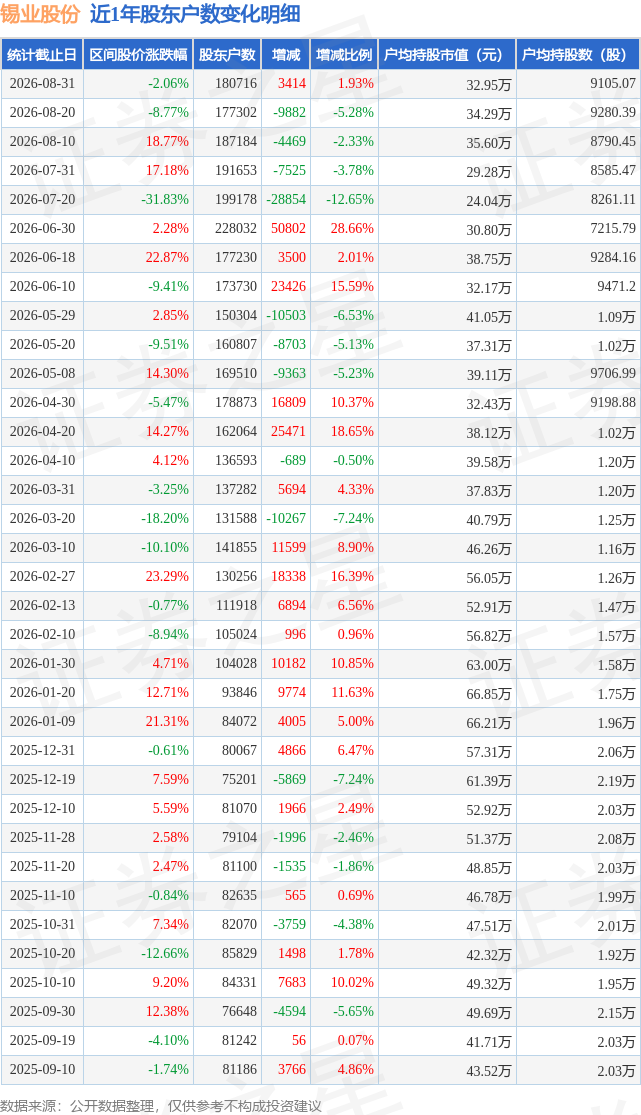Click the 50802 increase value cell

[x=286, y=228]
